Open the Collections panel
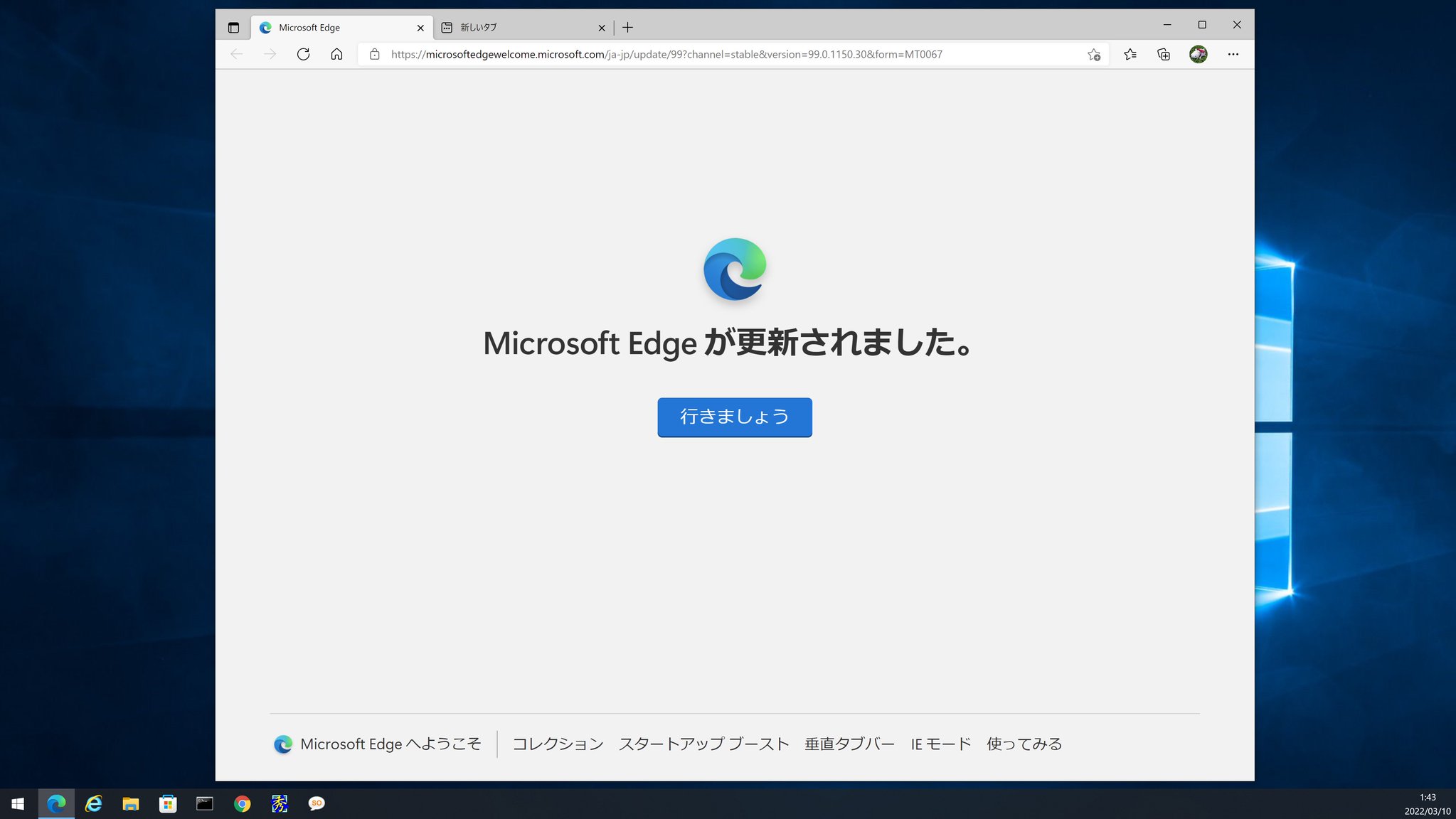 point(1164,54)
